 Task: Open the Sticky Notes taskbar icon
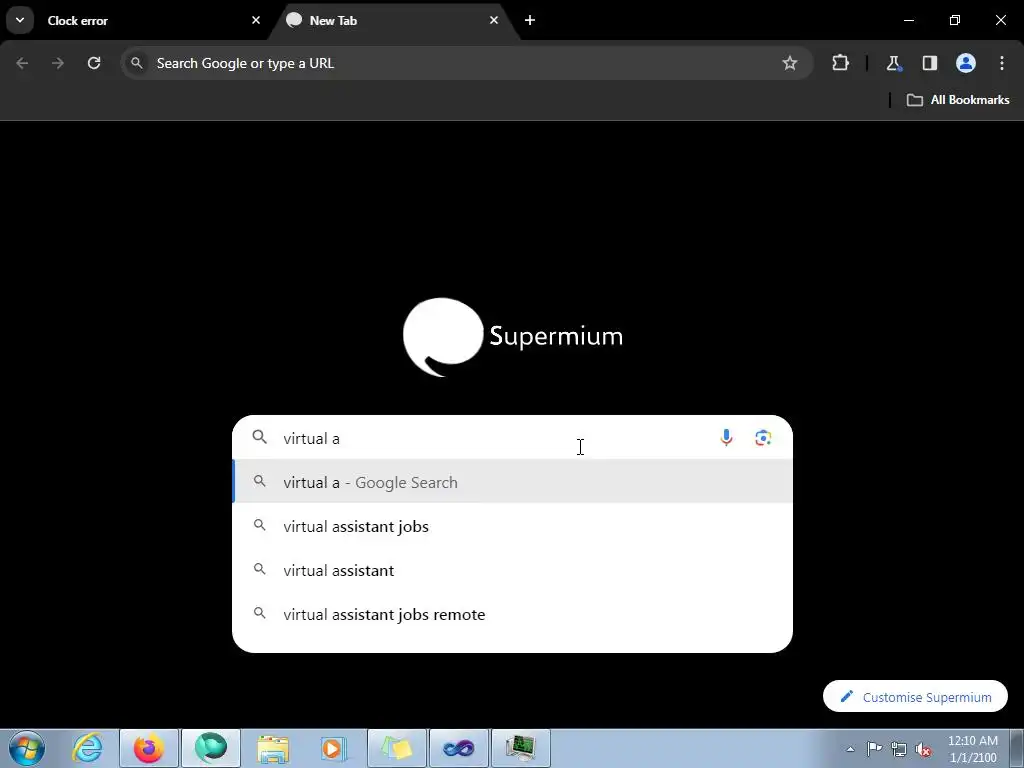[396, 748]
